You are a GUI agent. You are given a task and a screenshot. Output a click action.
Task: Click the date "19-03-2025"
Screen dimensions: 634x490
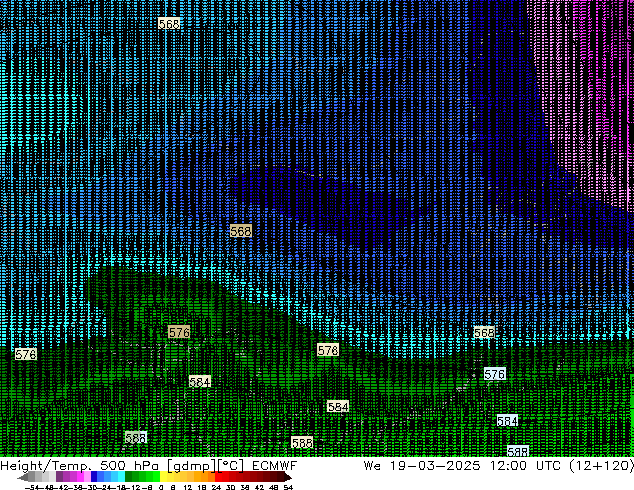coord(435,465)
